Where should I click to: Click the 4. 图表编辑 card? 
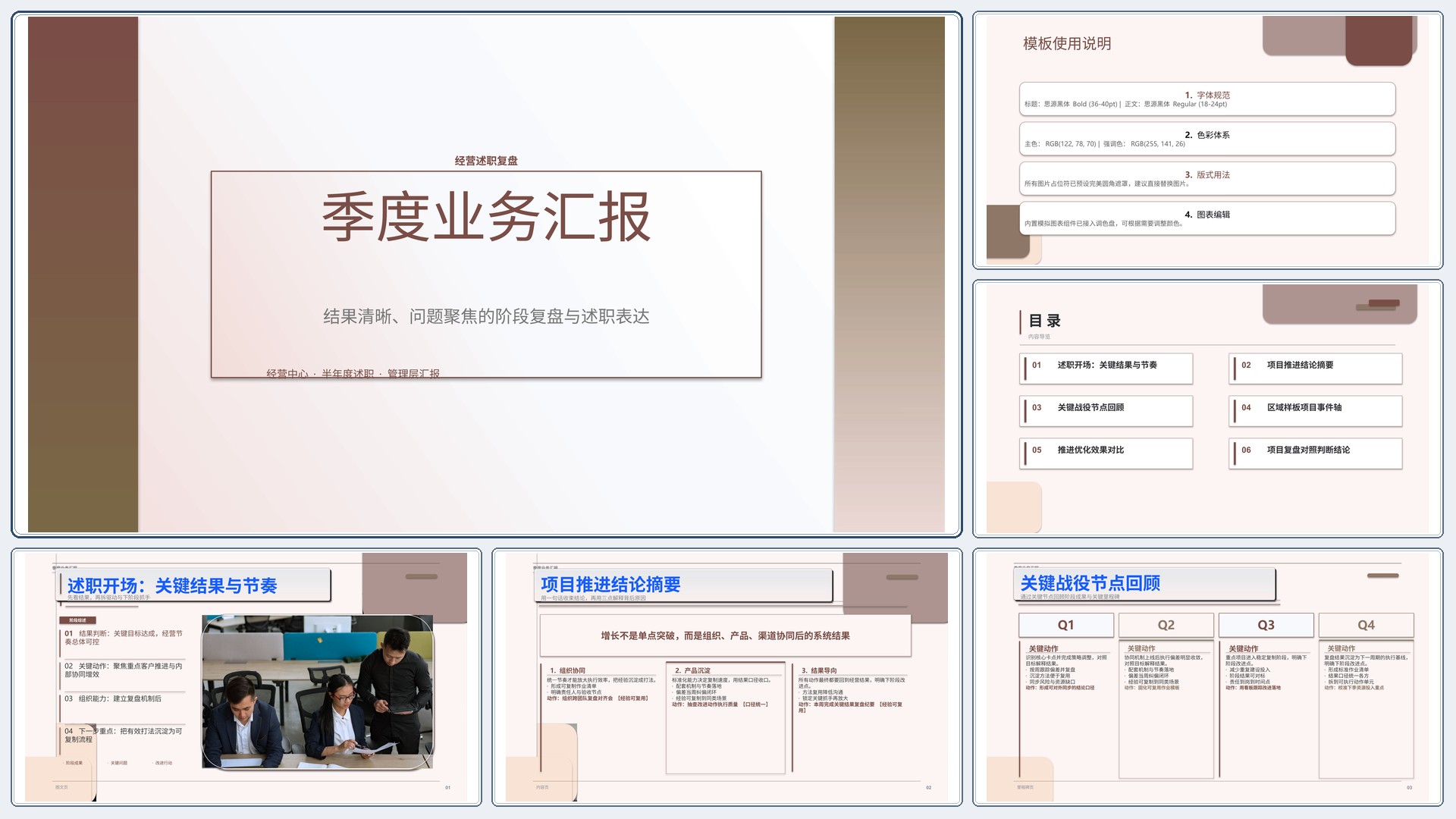(1207, 218)
